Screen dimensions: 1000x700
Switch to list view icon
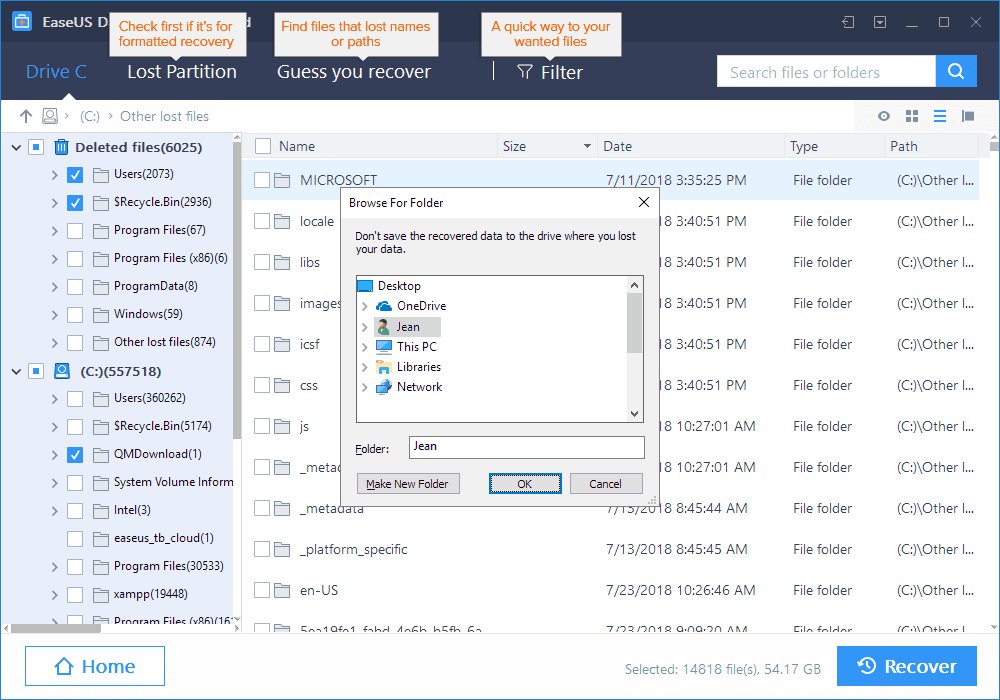pyautogui.click(x=940, y=116)
